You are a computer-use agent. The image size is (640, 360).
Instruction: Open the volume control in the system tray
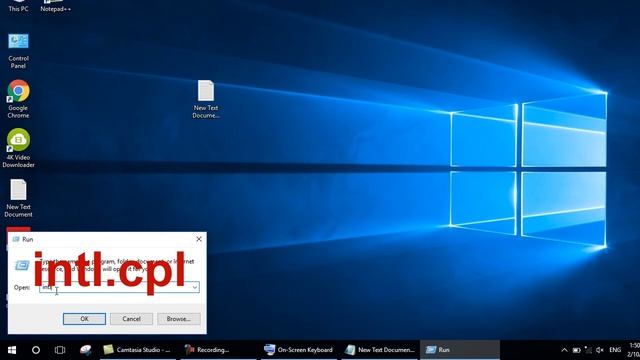tap(600, 350)
